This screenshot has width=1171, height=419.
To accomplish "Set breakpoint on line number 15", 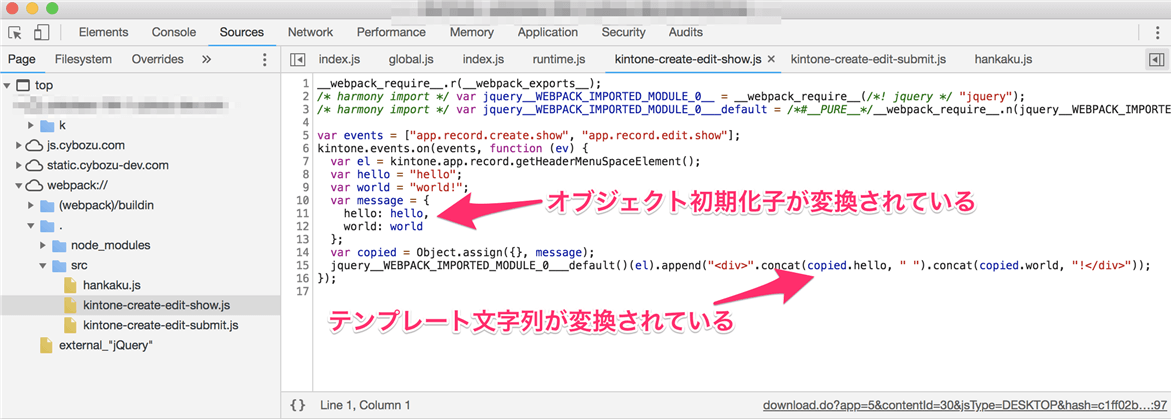I will coord(303,265).
